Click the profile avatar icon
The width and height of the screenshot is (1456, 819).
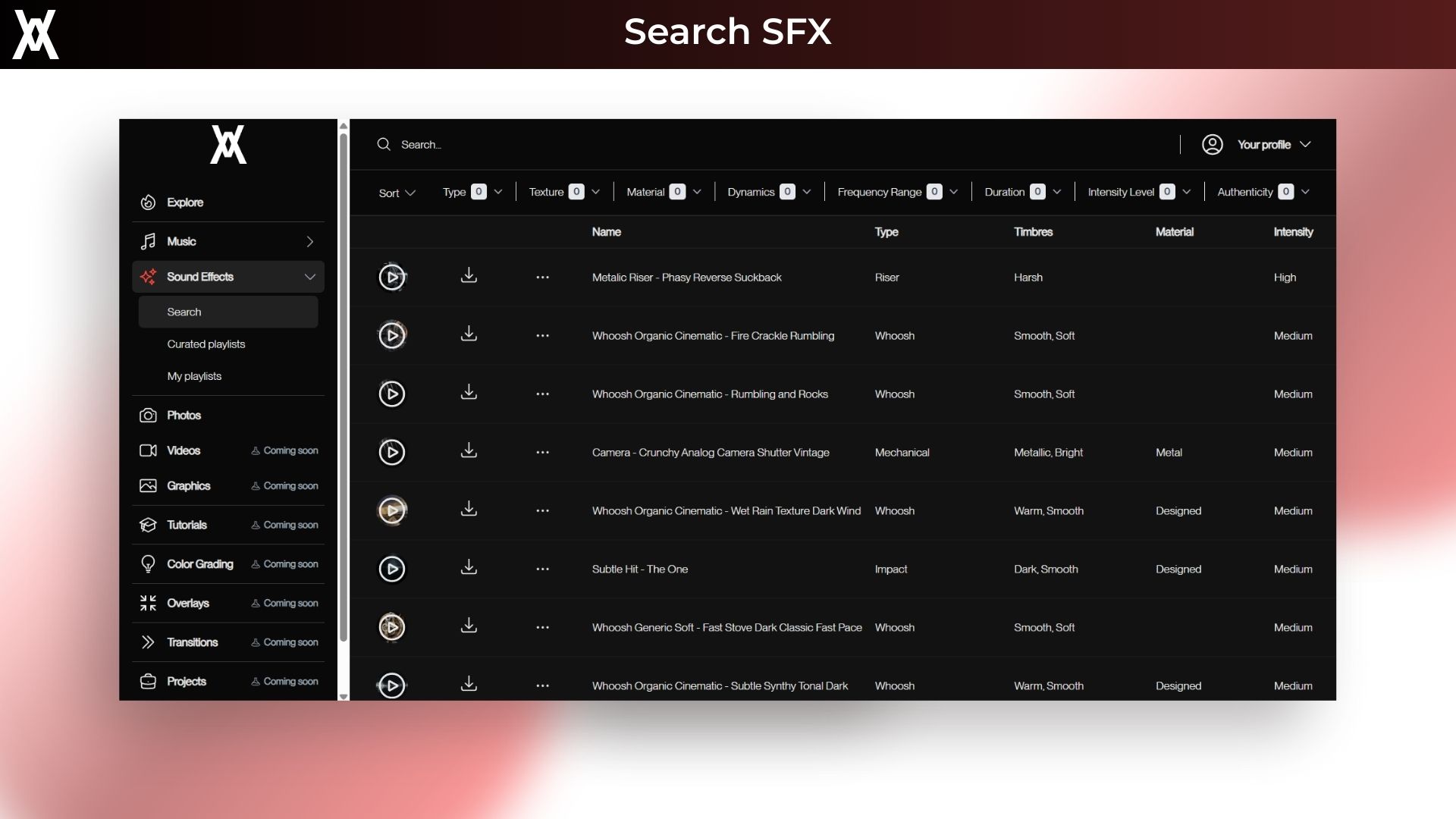pos(1212,145)
